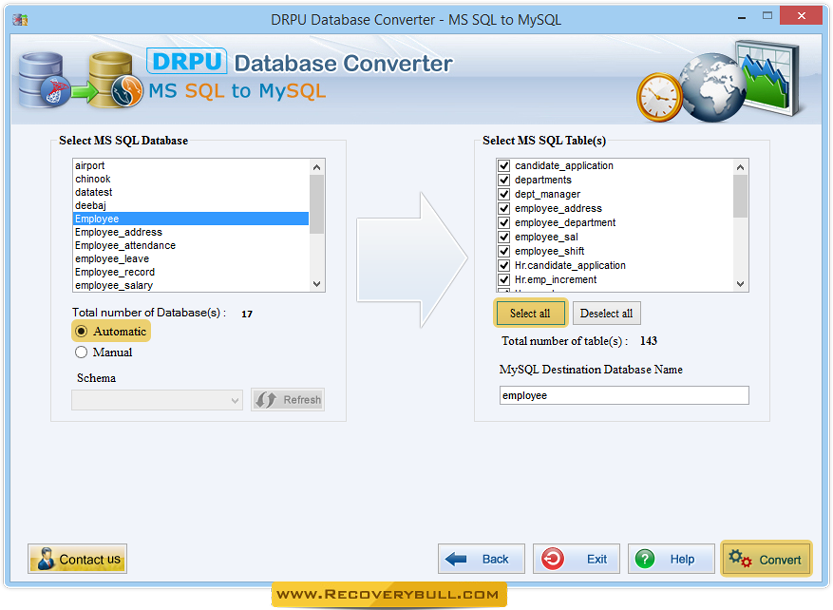833x610 pixels.
Task: Select deebaj database
Action: coord(191,206)
